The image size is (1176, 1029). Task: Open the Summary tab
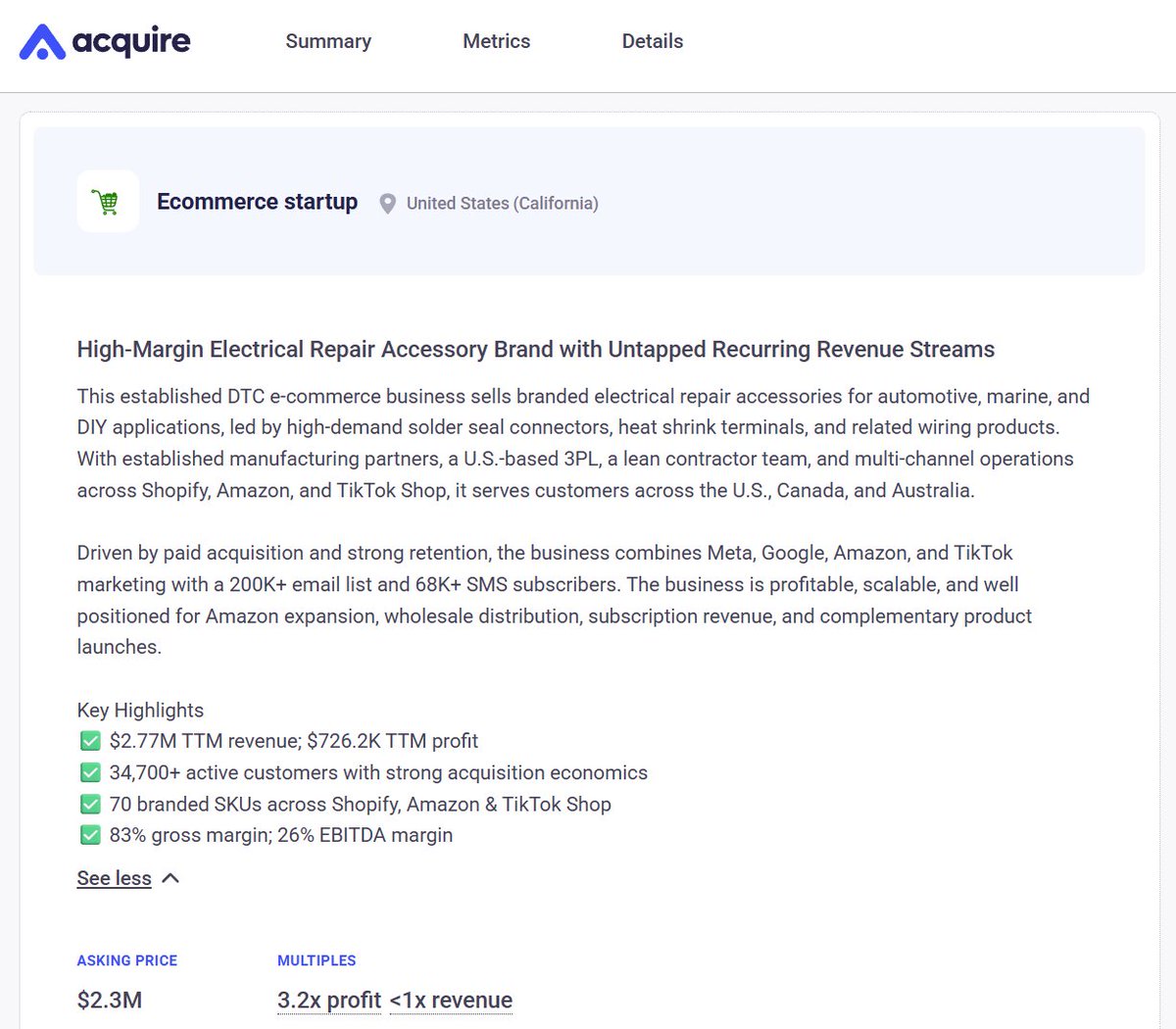[x=328, y=41]
